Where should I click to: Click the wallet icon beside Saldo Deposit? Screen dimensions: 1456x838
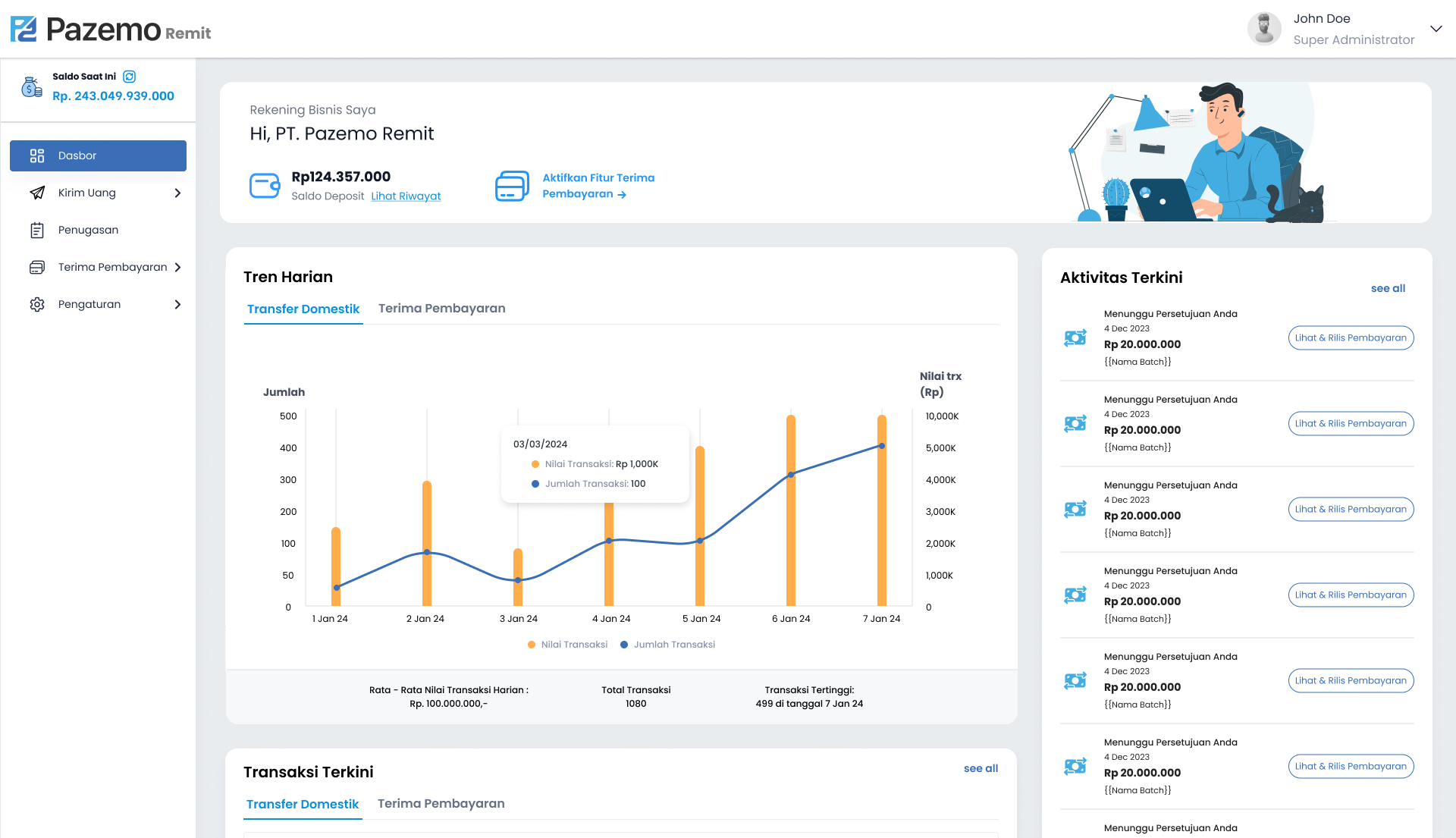click(x=265, y=186)
